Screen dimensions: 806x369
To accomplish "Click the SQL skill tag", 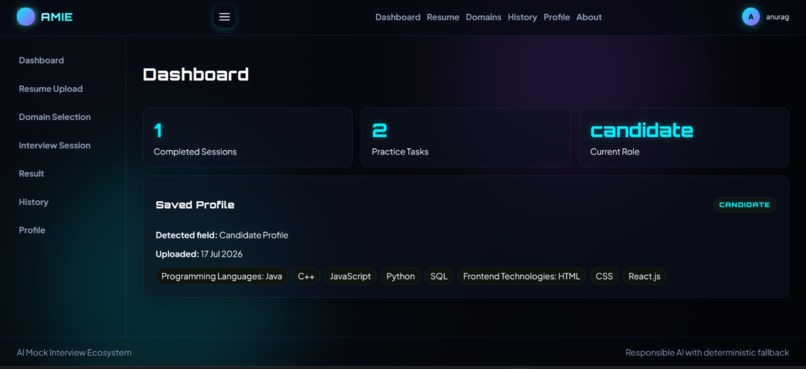I will click(438, 276).
